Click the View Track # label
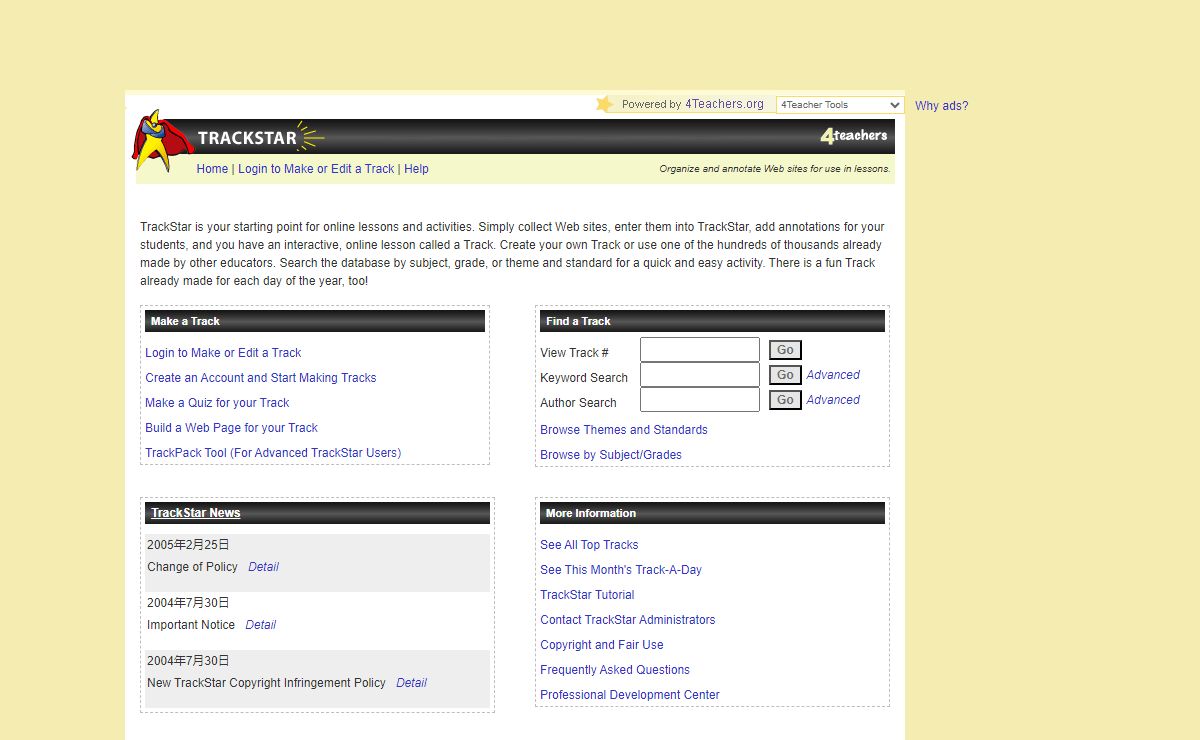Screen dimensions: 1200x740 [x=574, y=353]
